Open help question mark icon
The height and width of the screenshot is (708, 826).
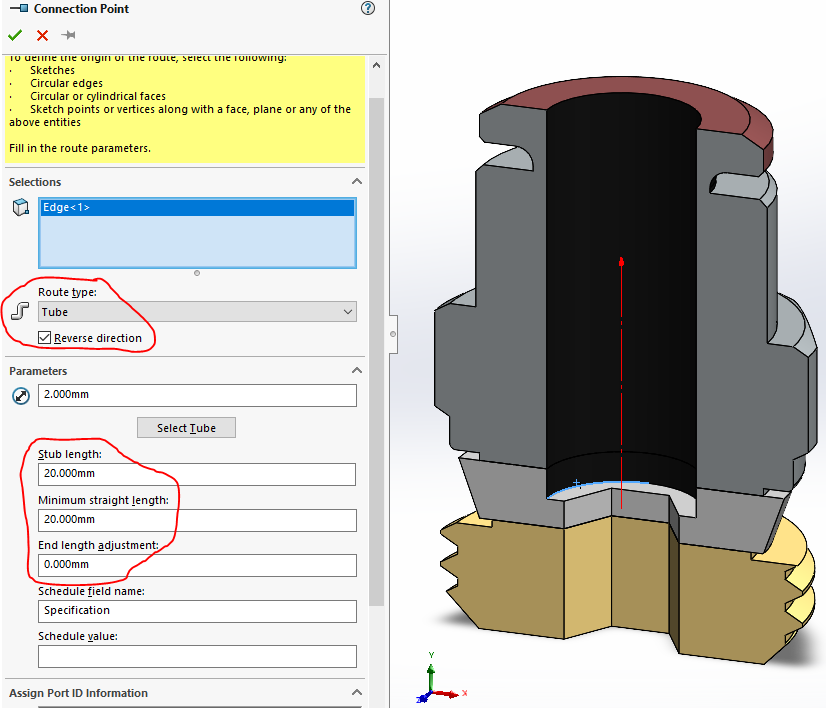coord(368,9)
